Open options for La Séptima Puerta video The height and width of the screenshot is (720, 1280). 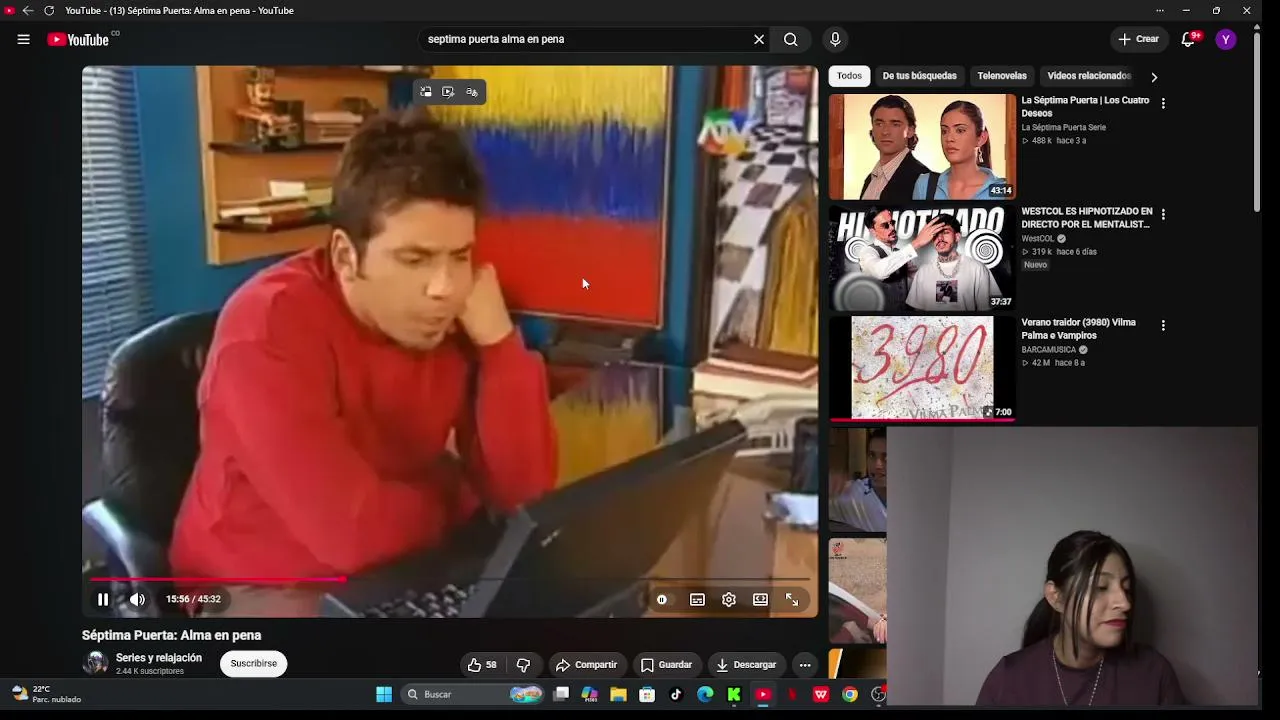(1163, 103)
